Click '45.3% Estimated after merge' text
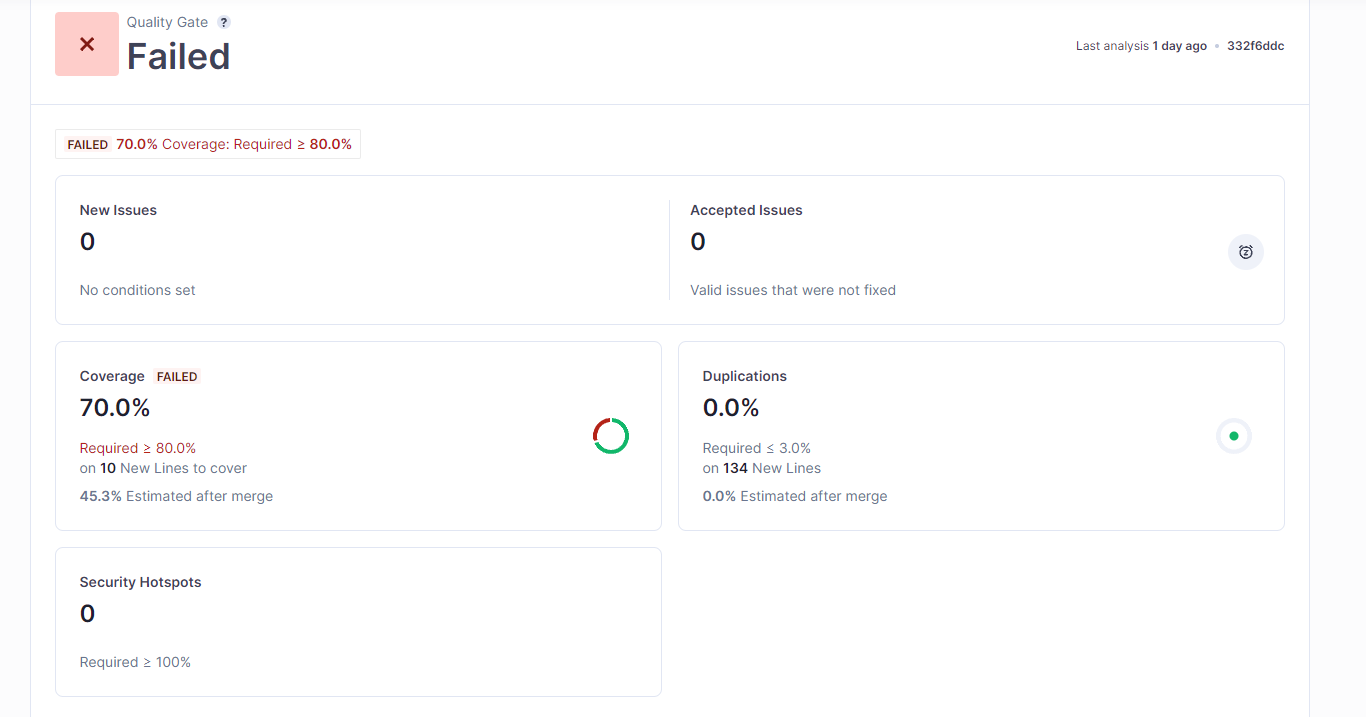This screenshot has height=717, width=1366. 176,496
